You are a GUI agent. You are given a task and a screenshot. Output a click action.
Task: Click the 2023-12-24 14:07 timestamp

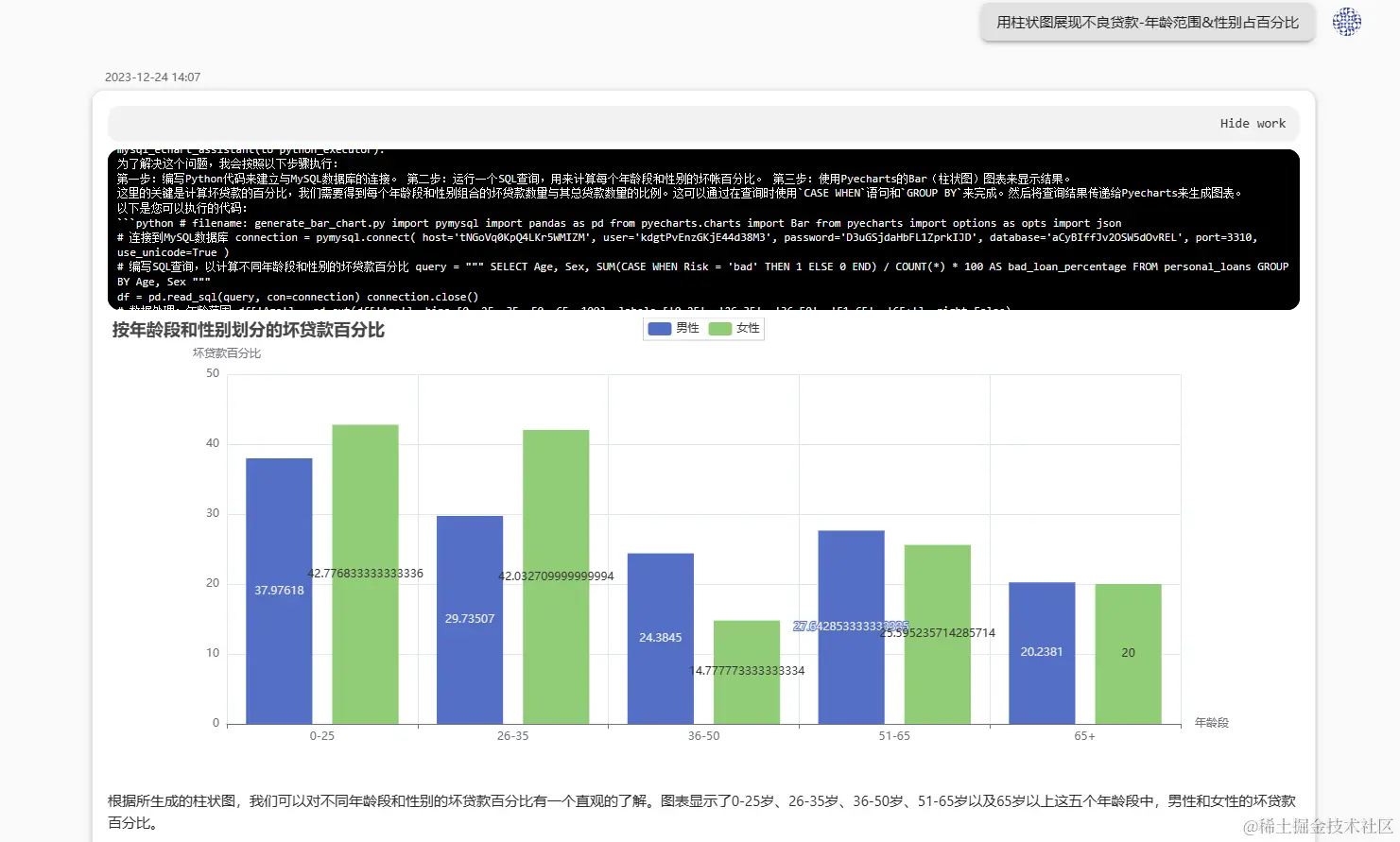(152, 77)
